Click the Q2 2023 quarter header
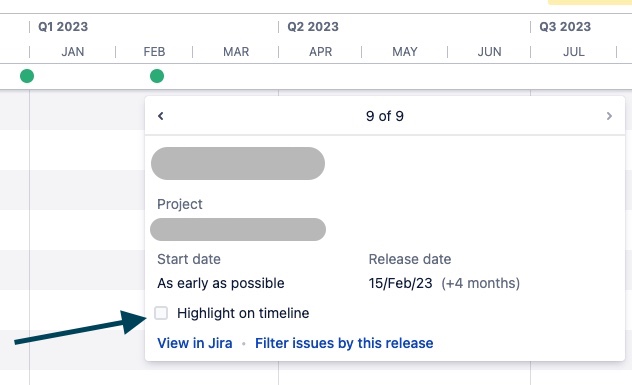Image resolution: width=632 pixels, height=385 pixels. point(313,27)
